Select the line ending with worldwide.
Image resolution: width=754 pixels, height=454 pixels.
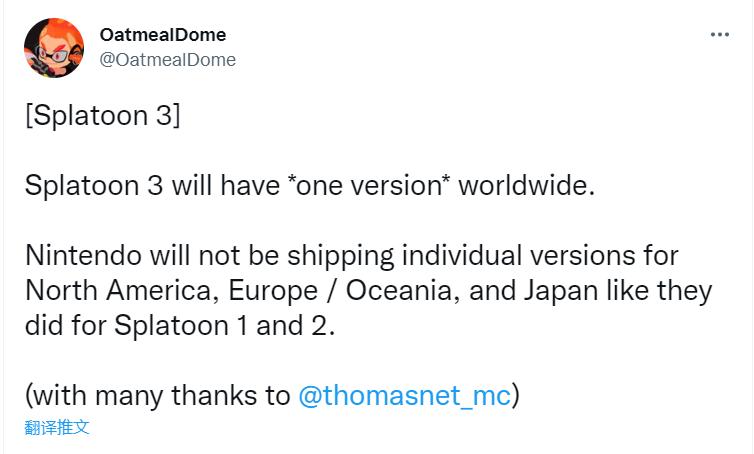[x=310, y=186]
